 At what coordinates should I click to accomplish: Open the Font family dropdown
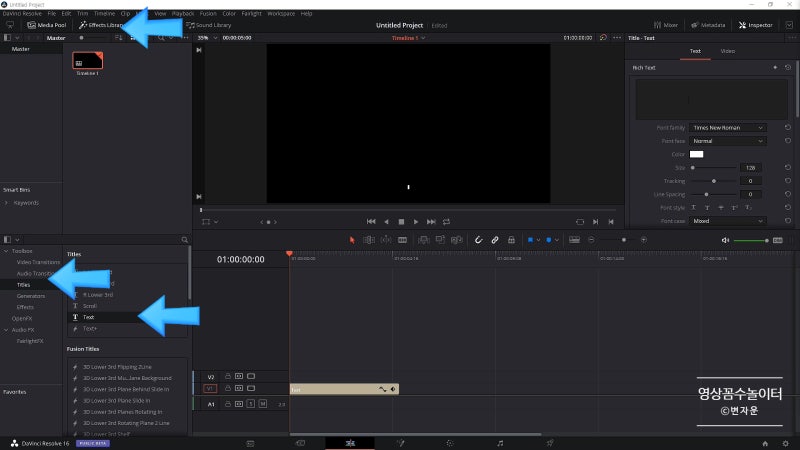[728, 128]
